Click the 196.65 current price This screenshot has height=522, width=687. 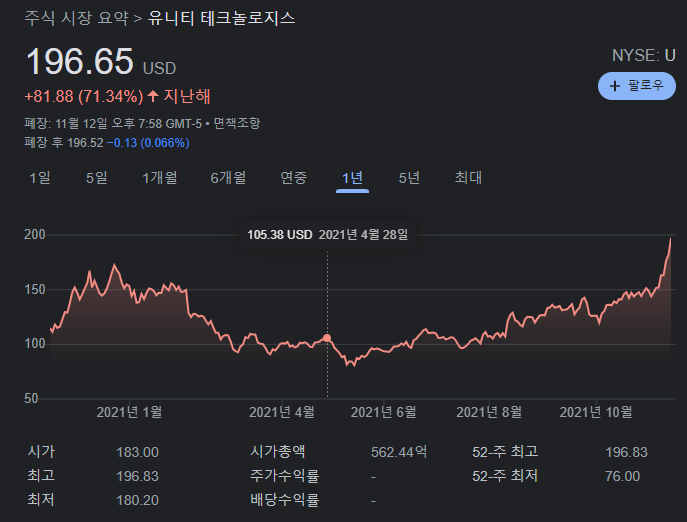point(80,61)
